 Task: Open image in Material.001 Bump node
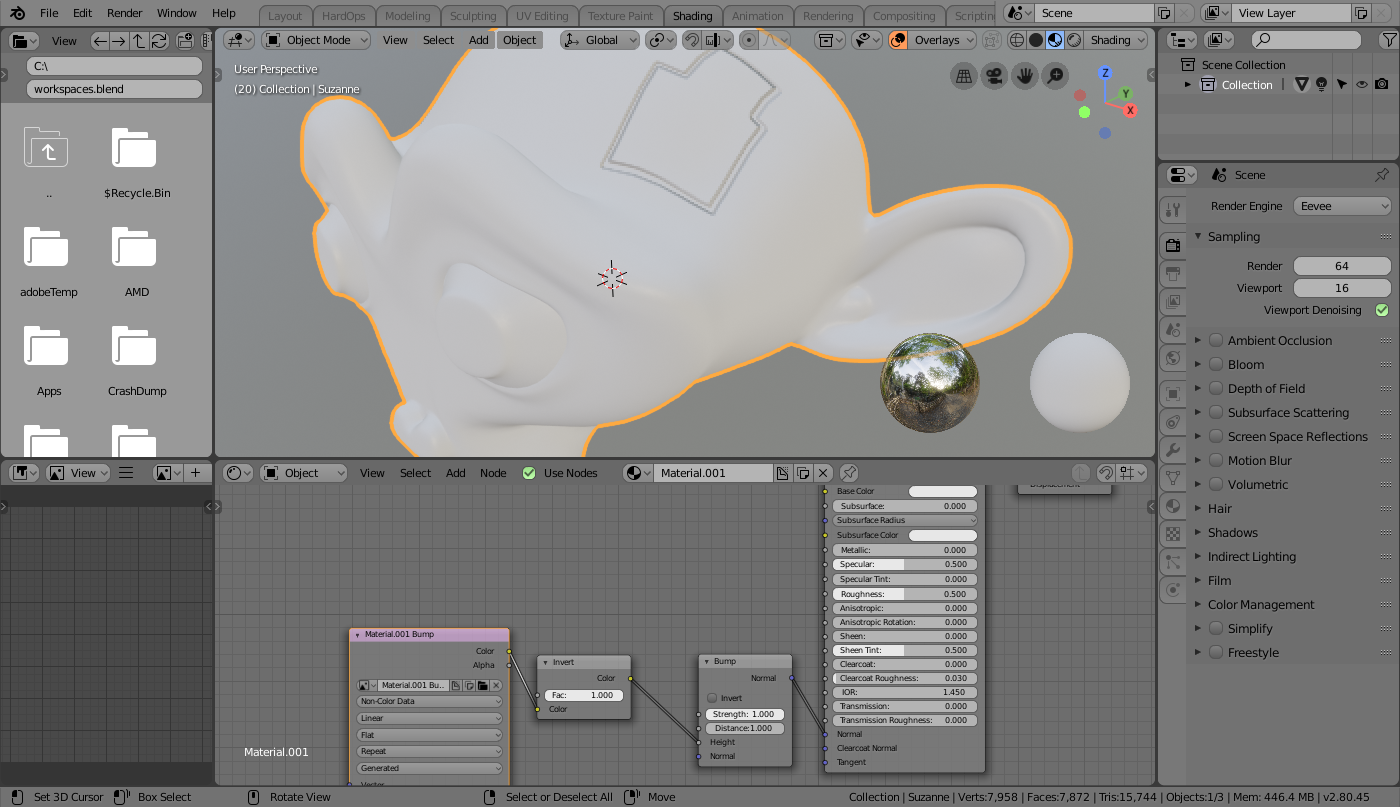482,685
